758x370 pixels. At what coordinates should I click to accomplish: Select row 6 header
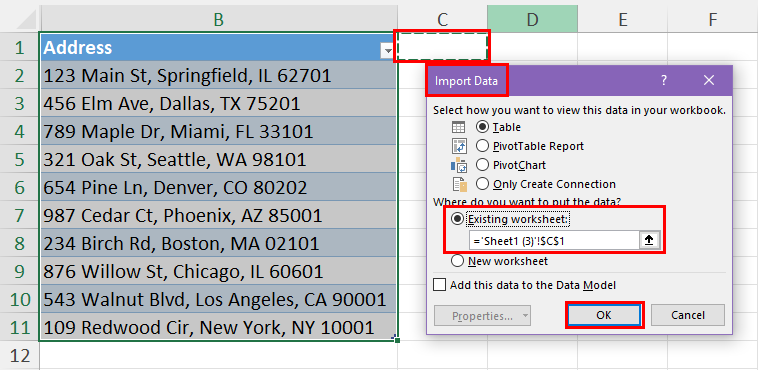19,187
